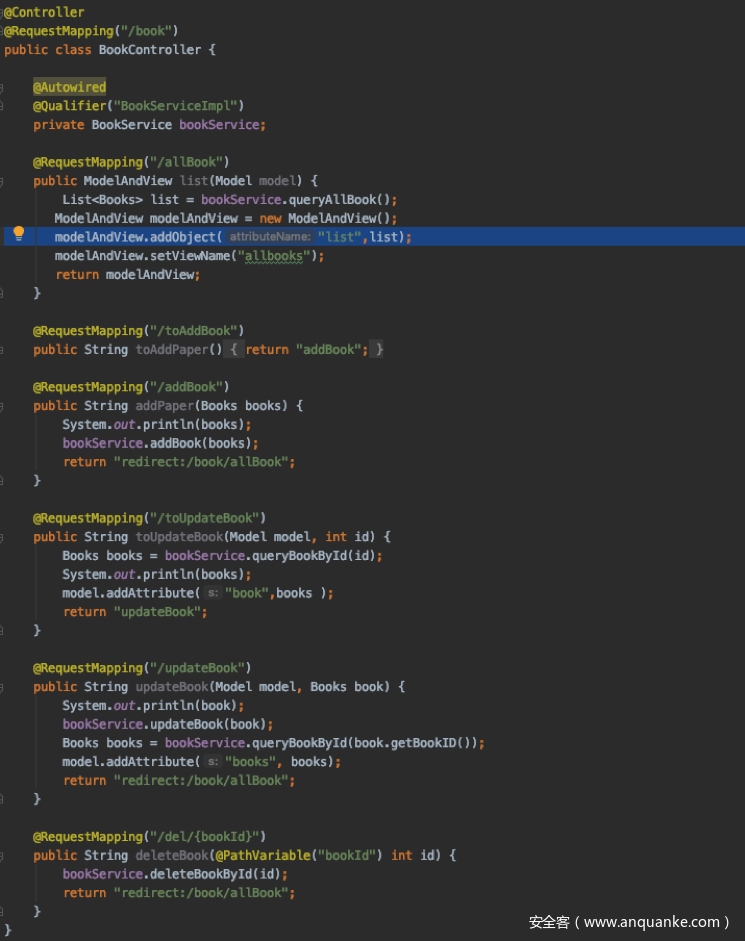Fold the deleteBook method from gutter
Screen dimensions: 745x941
point(3,855)
